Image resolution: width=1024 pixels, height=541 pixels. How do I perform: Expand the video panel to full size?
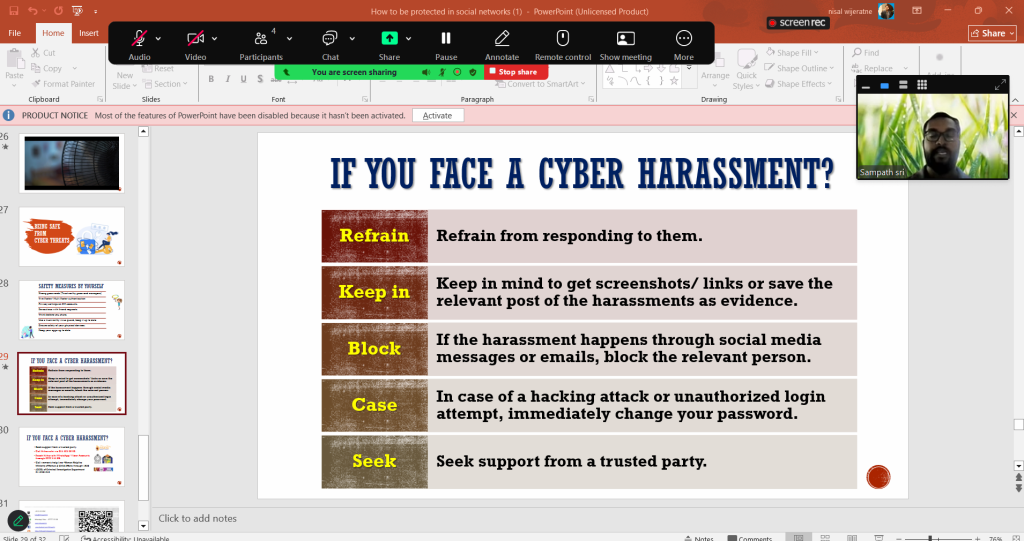[x=1002, y=86]
